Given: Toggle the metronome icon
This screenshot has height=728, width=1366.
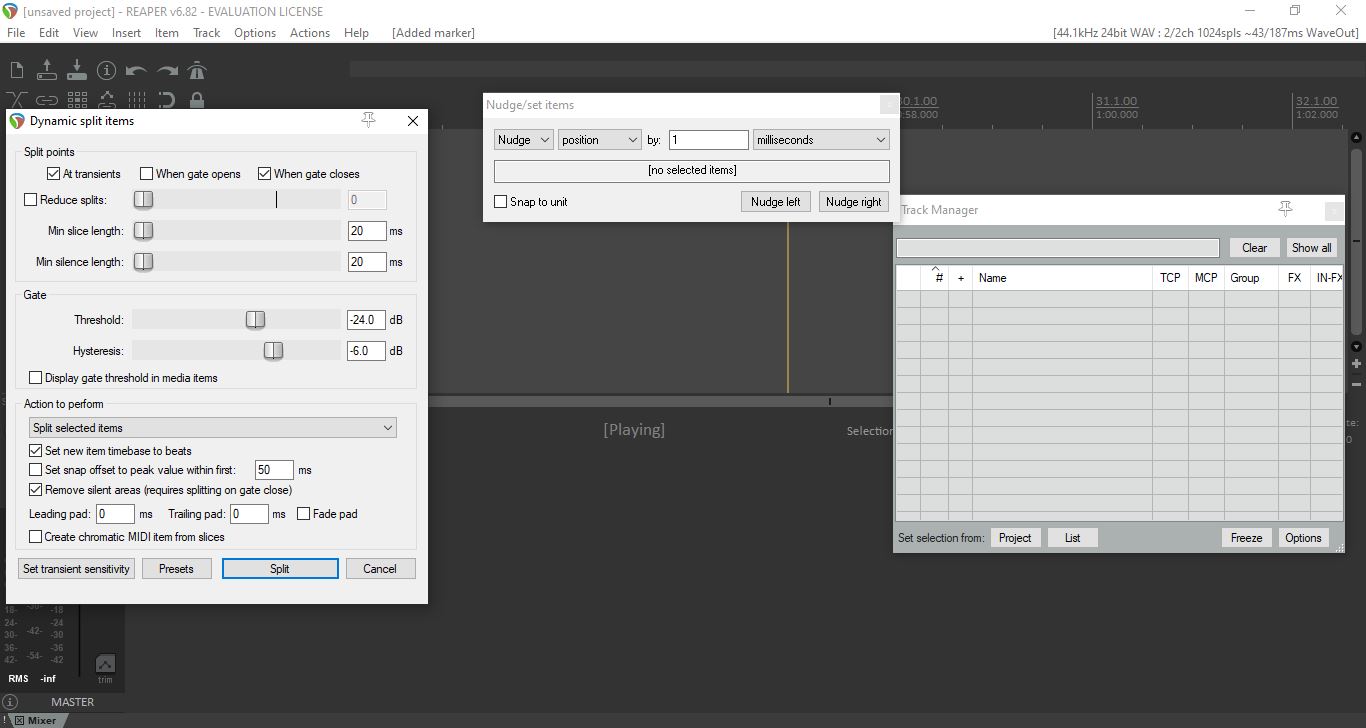Looking at the screenshot, I should pos(197,70).
